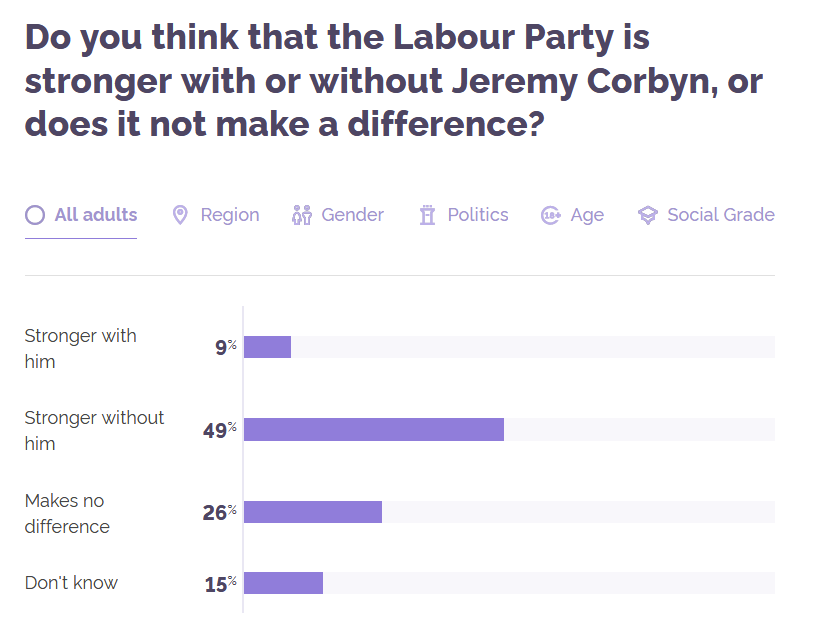Image resolution: width=822 pixels, height=626 pixels.
Task: Click the 49% Stronger without him bar
Action: coord(374,429)
